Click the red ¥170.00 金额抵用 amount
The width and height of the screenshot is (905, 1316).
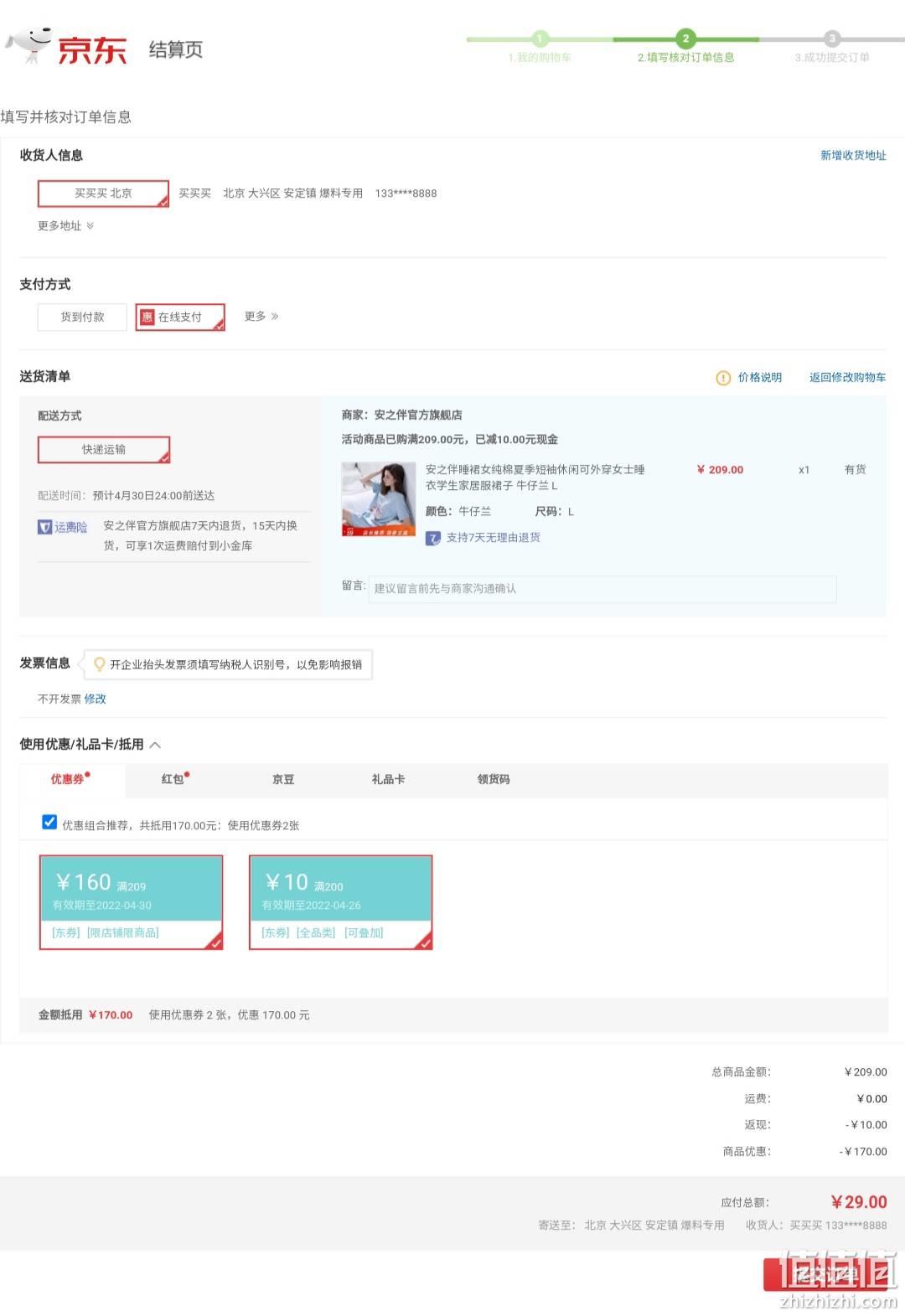tap(111, 1015)
